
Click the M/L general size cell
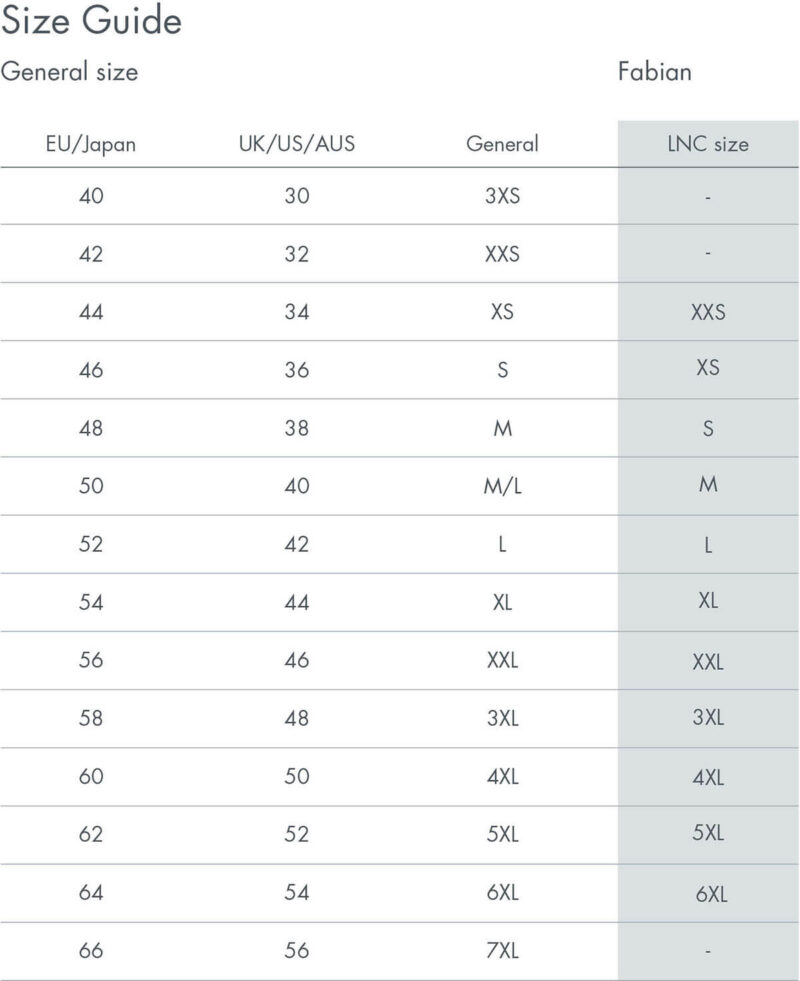coord(502,486)
